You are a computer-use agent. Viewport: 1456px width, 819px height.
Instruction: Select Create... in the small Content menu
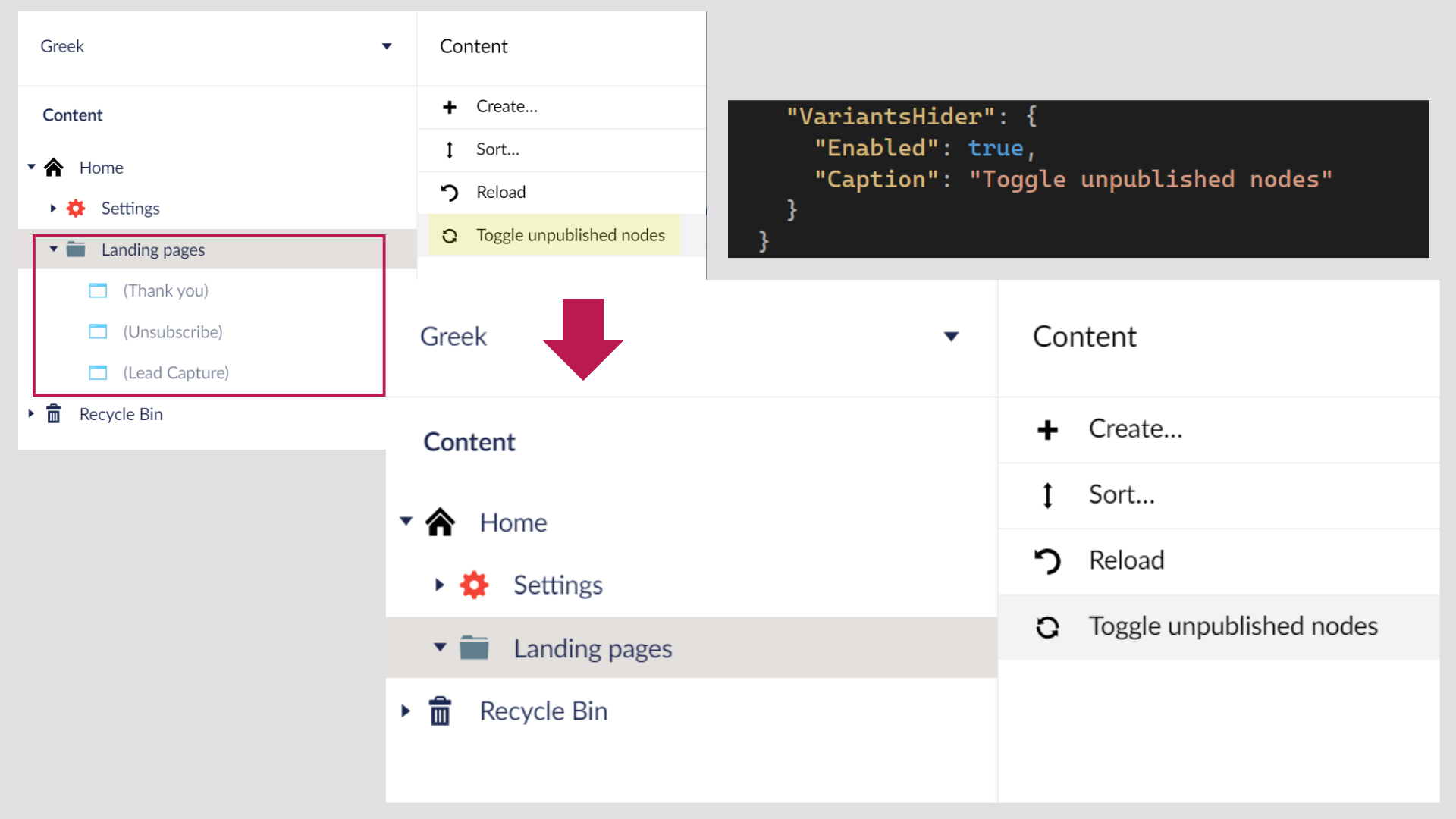click(x=507, y=107)
